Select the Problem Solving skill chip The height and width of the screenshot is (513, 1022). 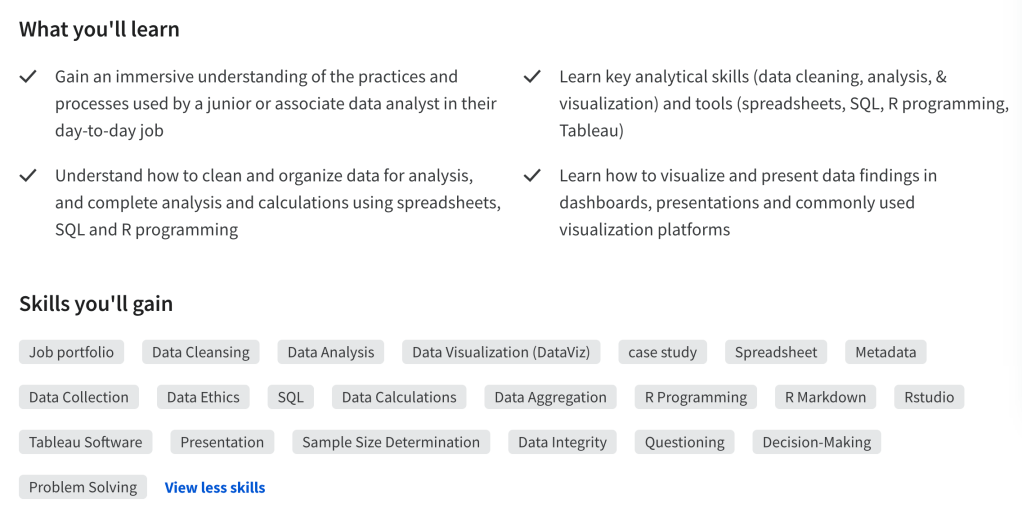coord(83,488)
